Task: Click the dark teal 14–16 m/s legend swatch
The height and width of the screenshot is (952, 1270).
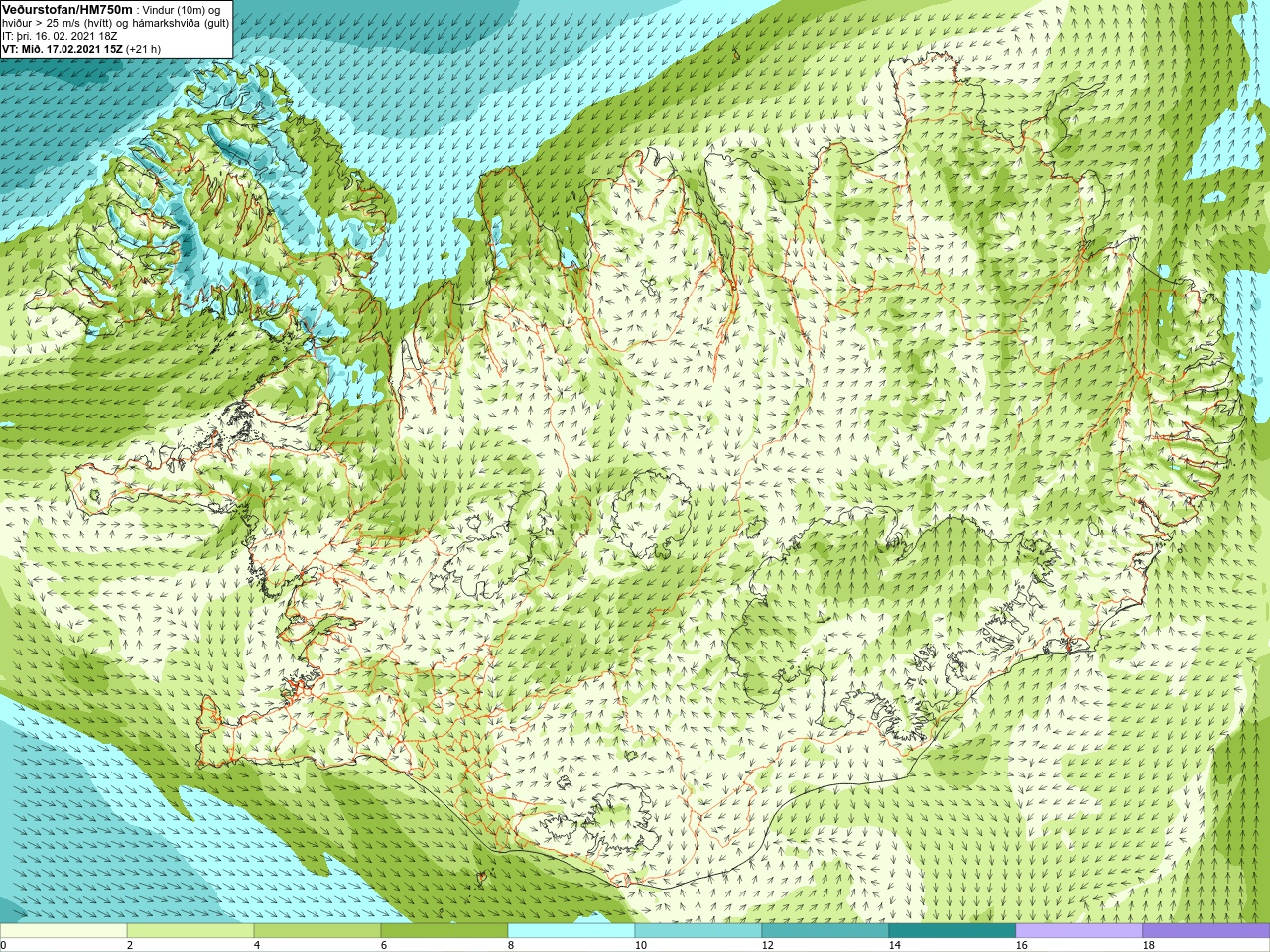Action: [952, 931]
